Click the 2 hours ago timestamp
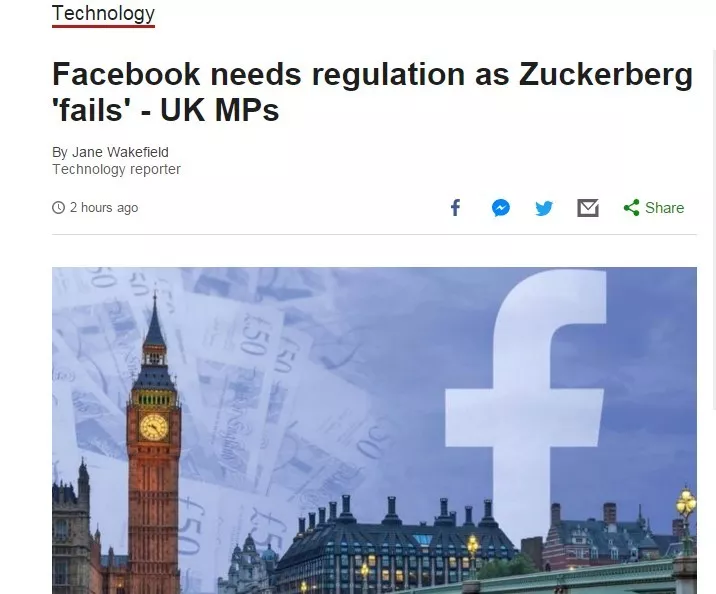This screenshot has height=594, width=716. [104, 208]
